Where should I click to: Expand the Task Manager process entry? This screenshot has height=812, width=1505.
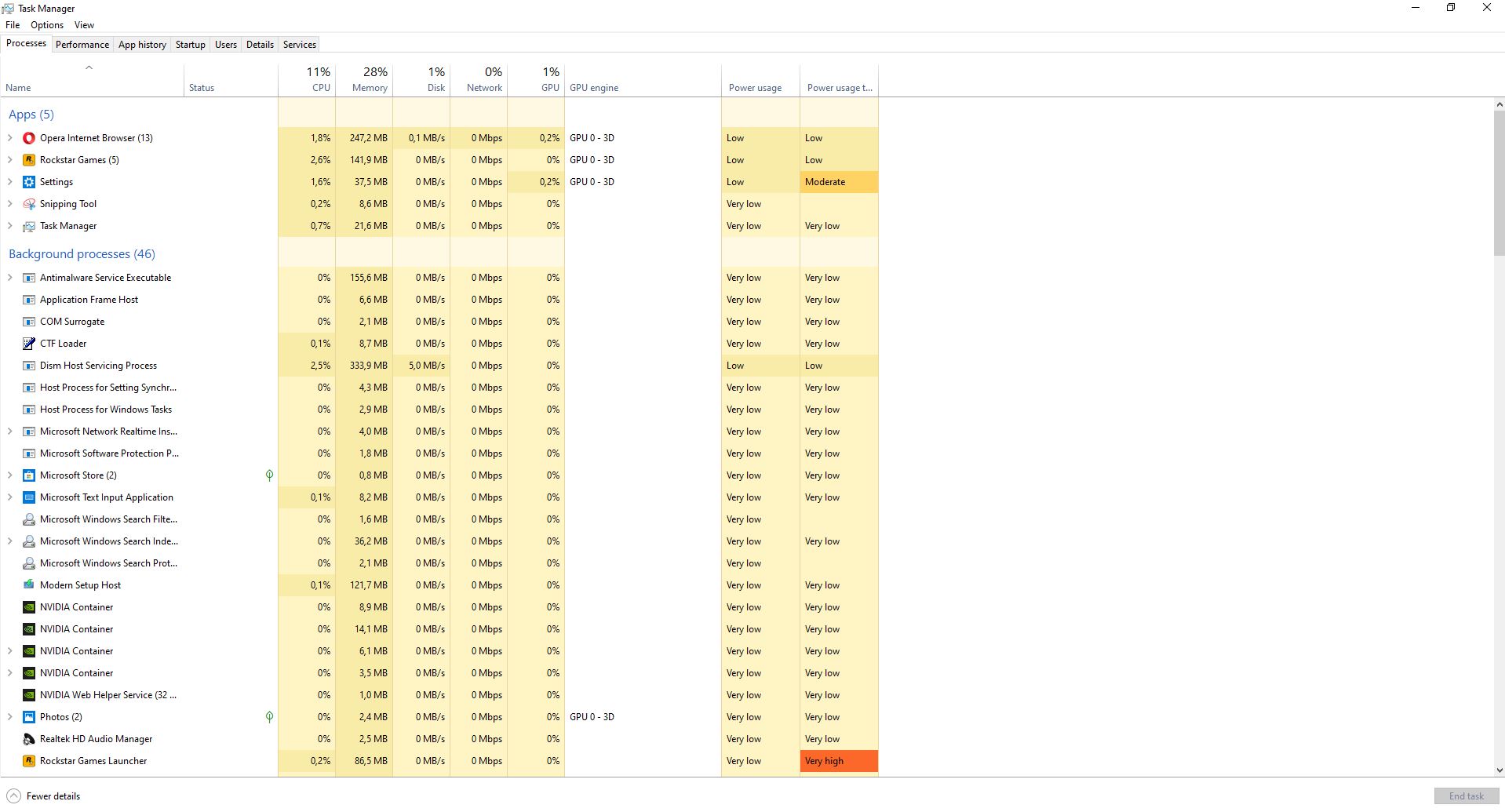coord(10,226)
